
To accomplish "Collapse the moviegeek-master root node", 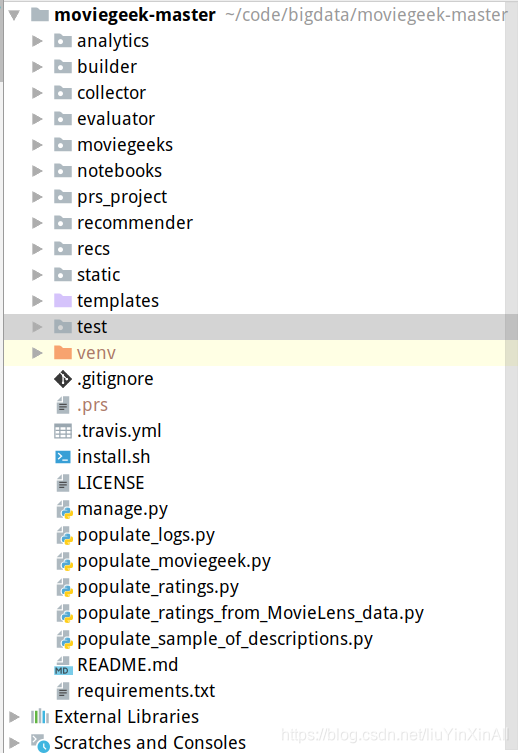I will 14,15.
